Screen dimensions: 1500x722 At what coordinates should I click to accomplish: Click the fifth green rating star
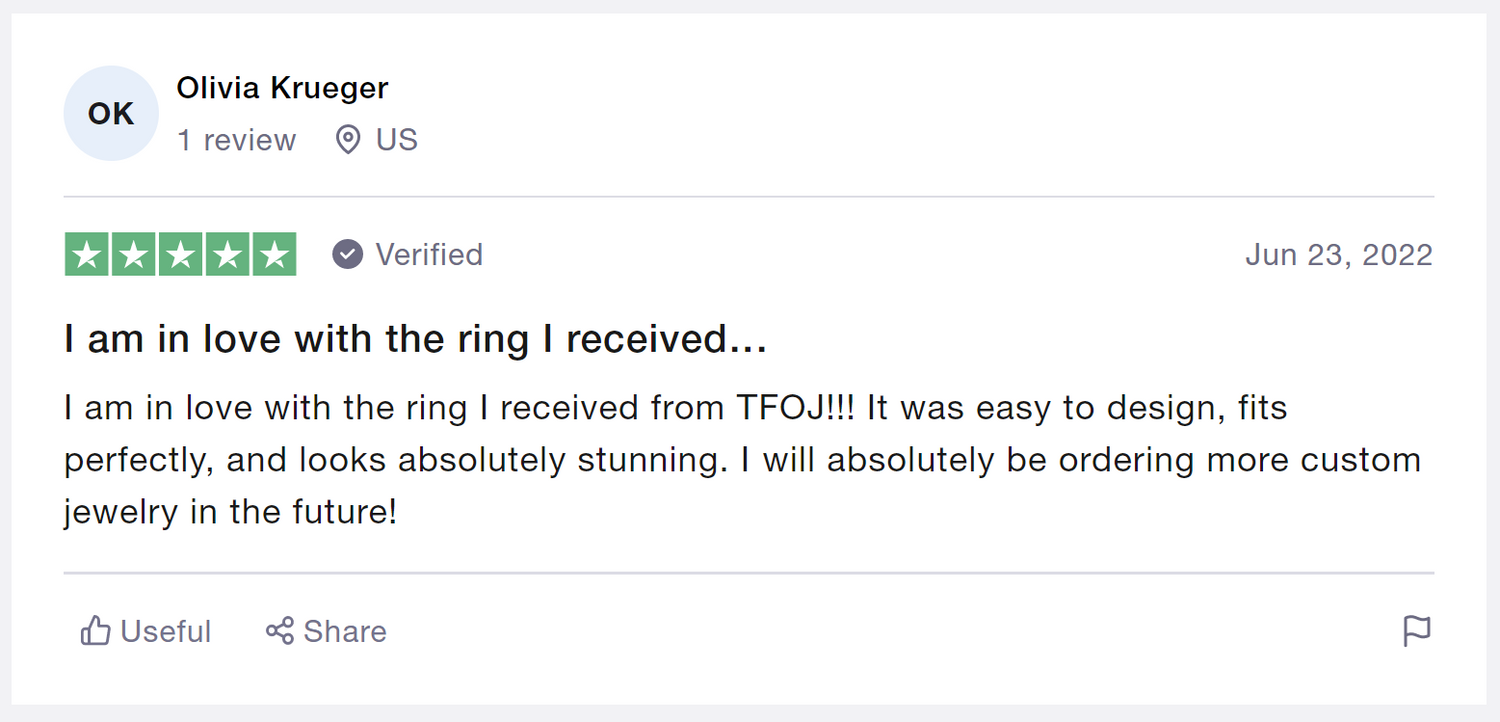coord(274,255)
